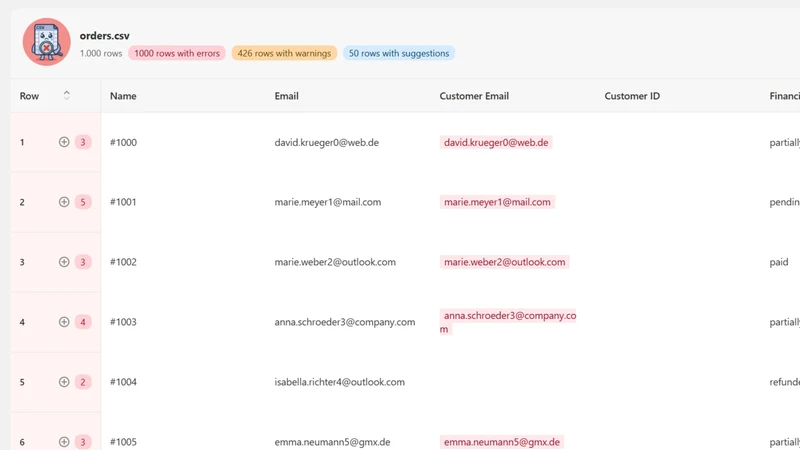800x450 pixels.
Task: Click highlighted marie.meyer1@mail.com Customer Email error
Action: point(497,202)
